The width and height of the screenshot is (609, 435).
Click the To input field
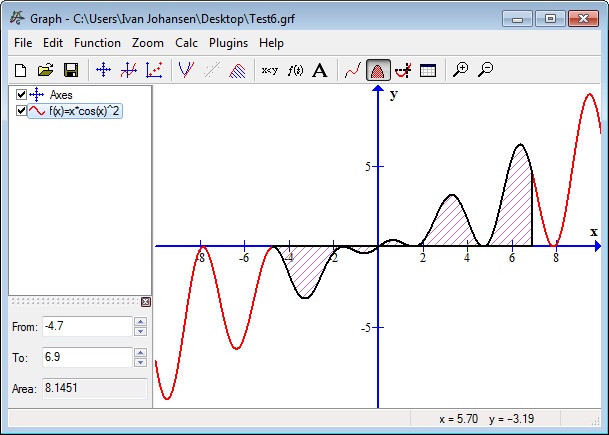coord(87,357)
